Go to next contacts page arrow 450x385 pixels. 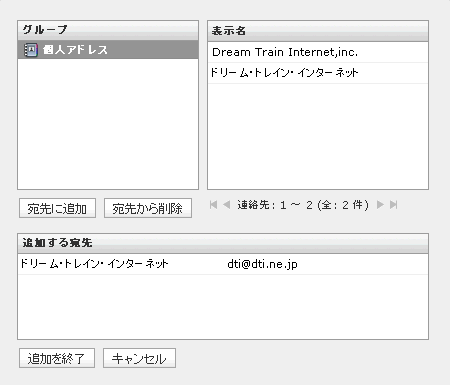(380, 205)
